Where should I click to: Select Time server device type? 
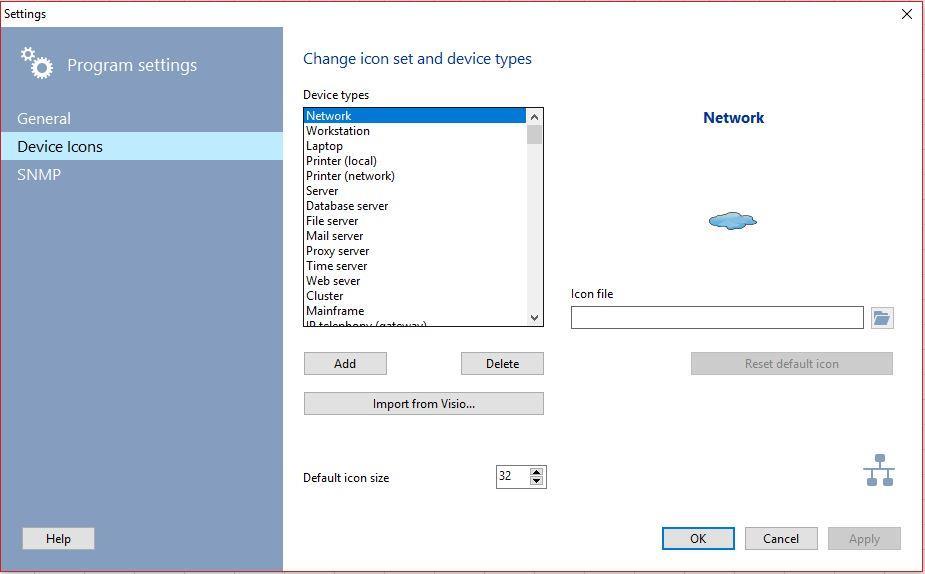tap(415, 265)
